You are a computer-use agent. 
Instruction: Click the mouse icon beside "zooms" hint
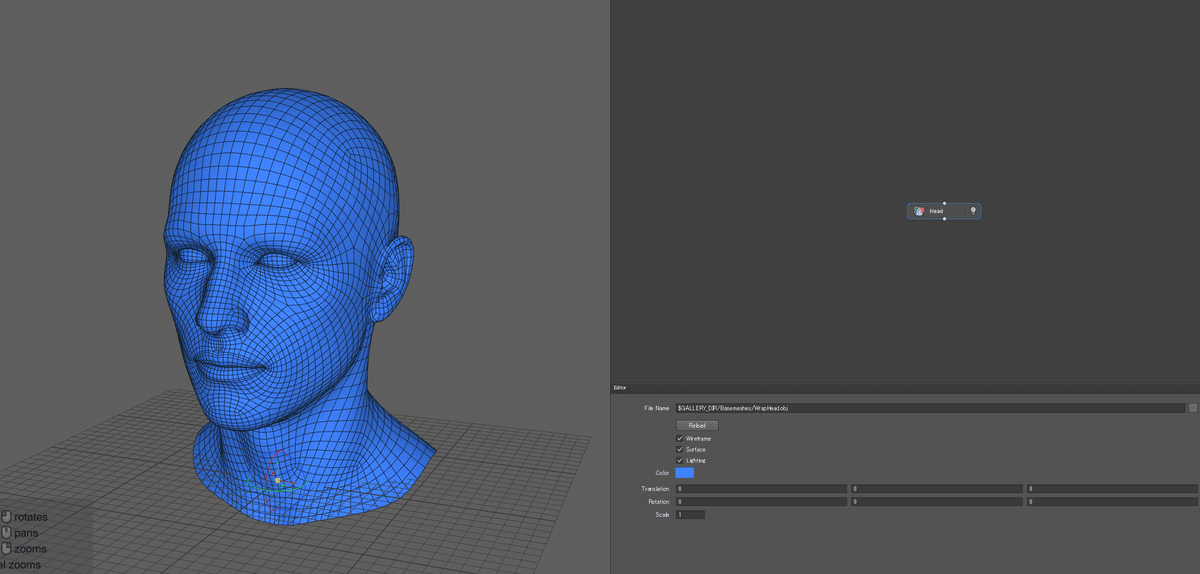[x=6, y=549]
